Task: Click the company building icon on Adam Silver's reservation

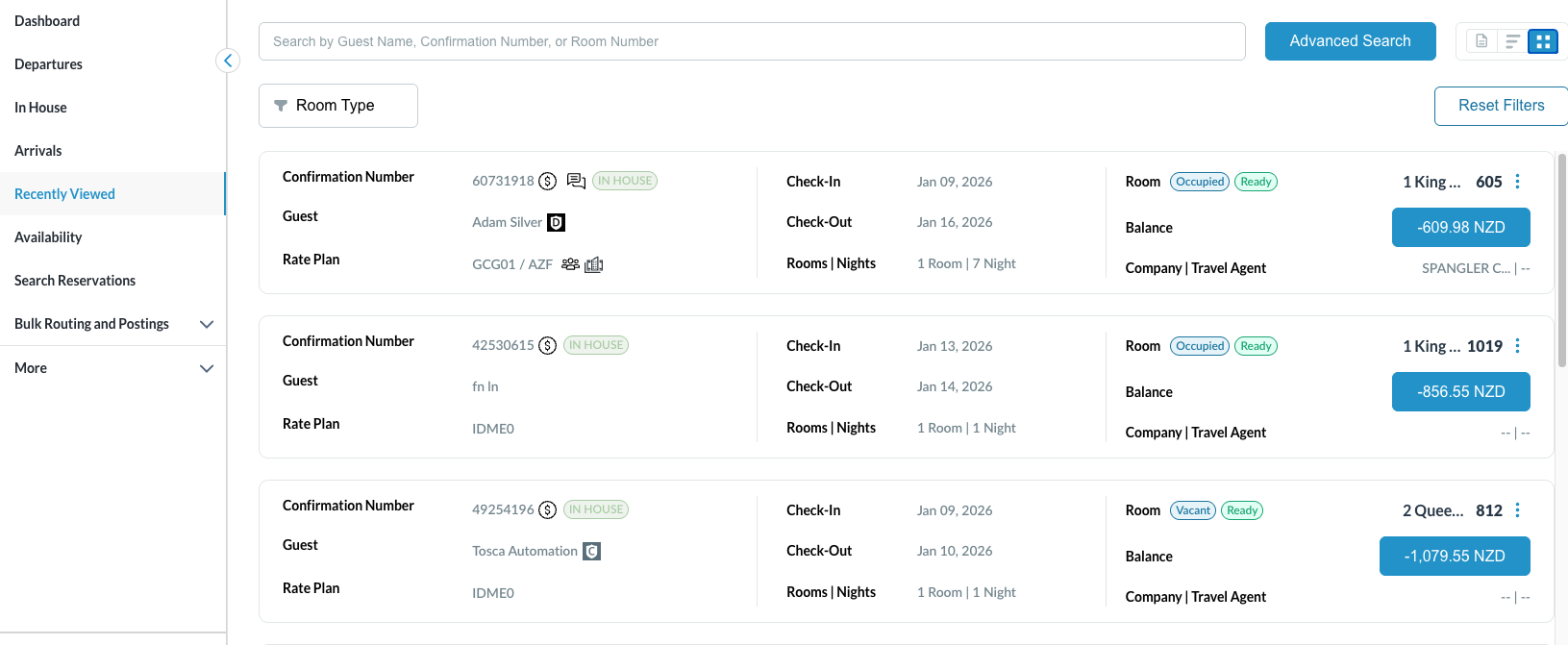Action: (594, 264)
